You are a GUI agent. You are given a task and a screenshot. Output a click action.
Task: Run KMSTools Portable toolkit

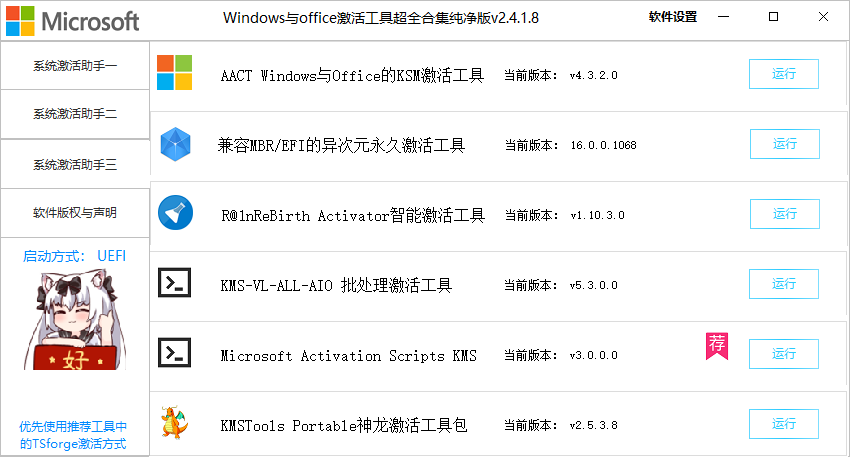click(x=784, y=423)
